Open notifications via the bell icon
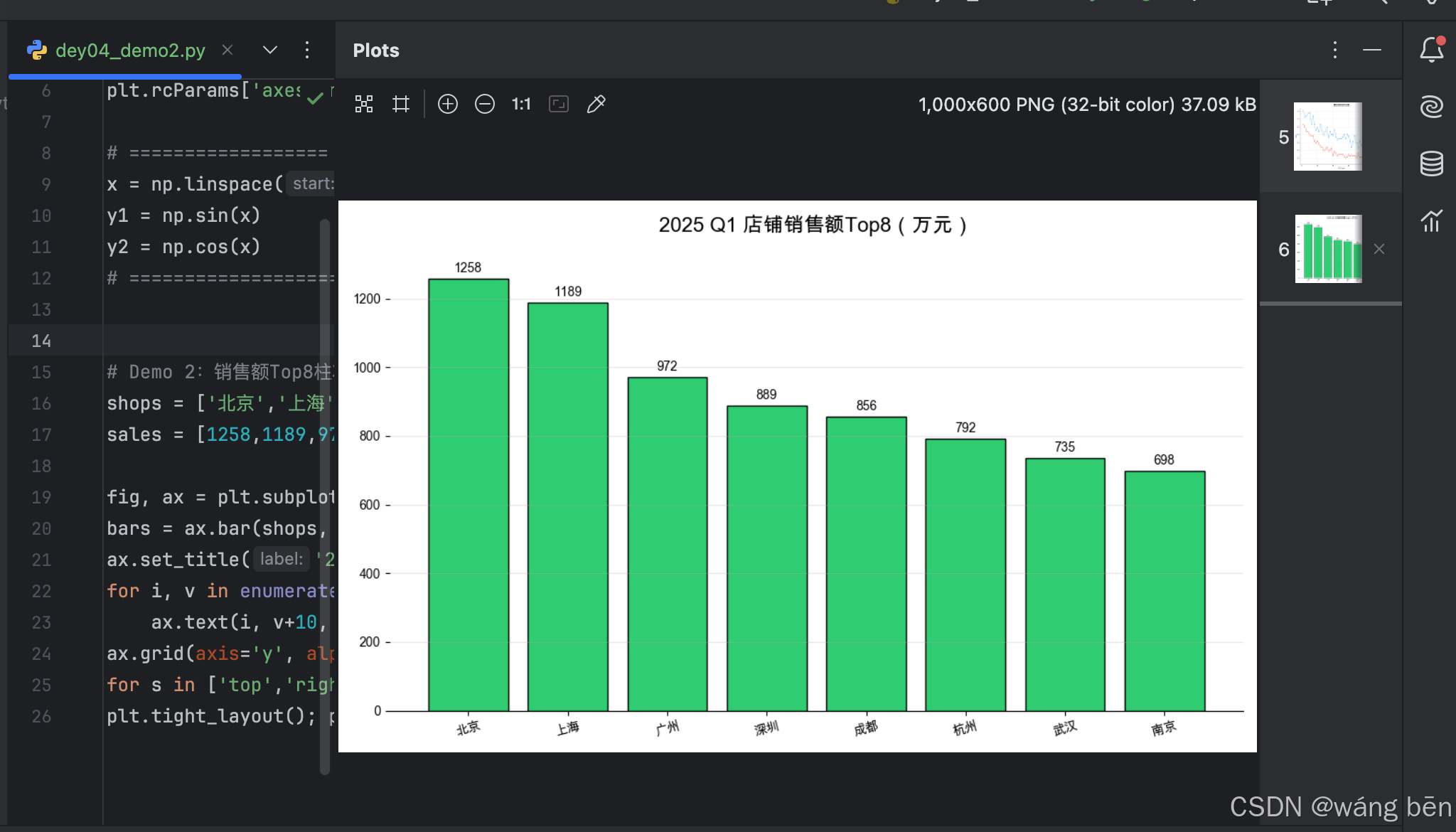 (x=1431, y=49)
